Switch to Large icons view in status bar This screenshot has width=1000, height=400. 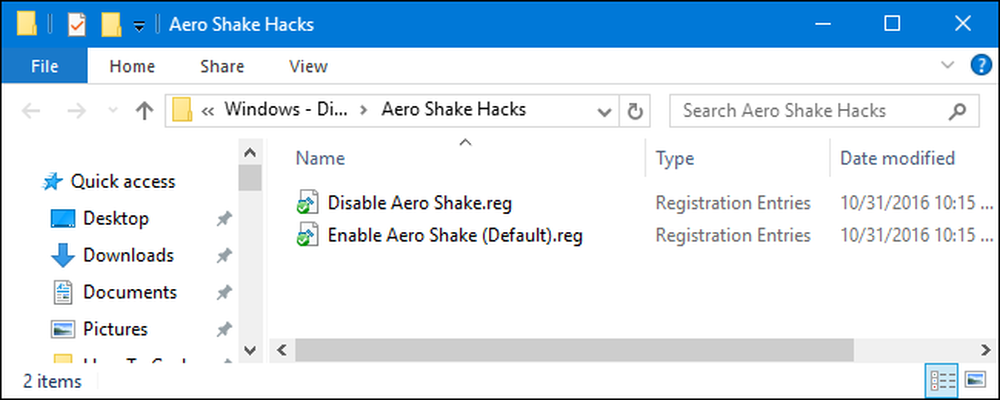coord(976,381)
